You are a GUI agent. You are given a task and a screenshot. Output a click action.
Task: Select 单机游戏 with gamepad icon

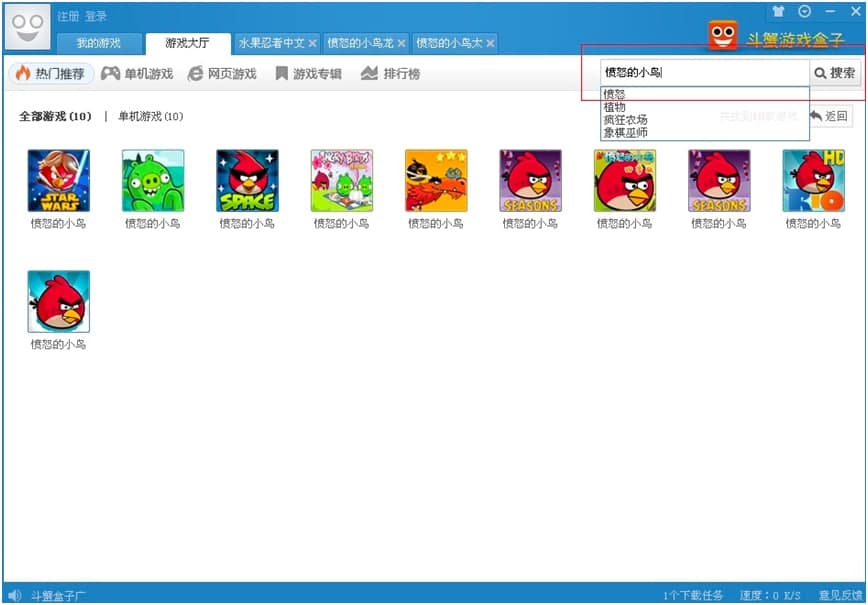click(137, 74)
